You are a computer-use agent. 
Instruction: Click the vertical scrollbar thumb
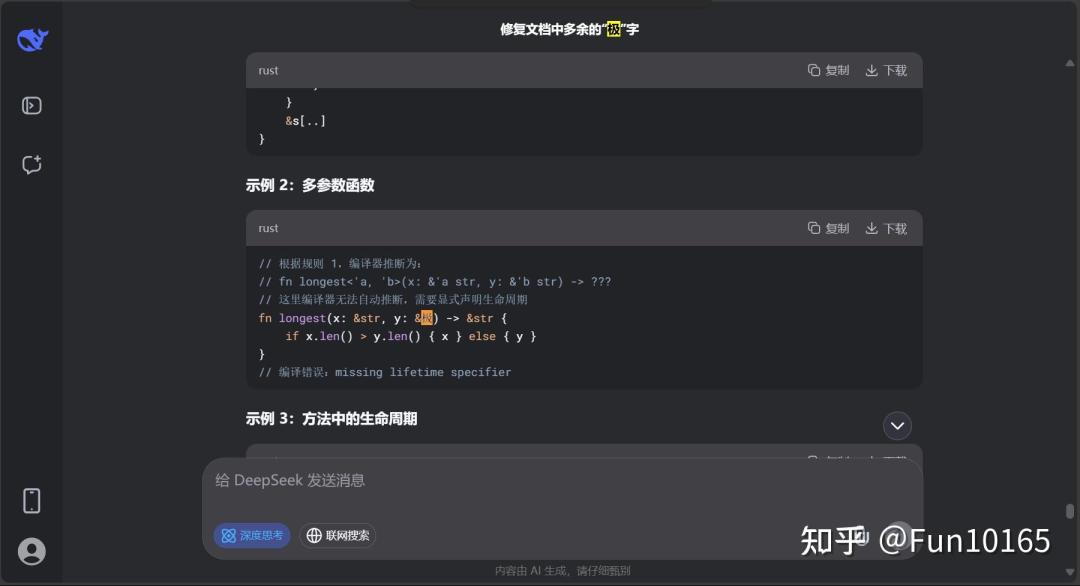tap(1070, 511)
